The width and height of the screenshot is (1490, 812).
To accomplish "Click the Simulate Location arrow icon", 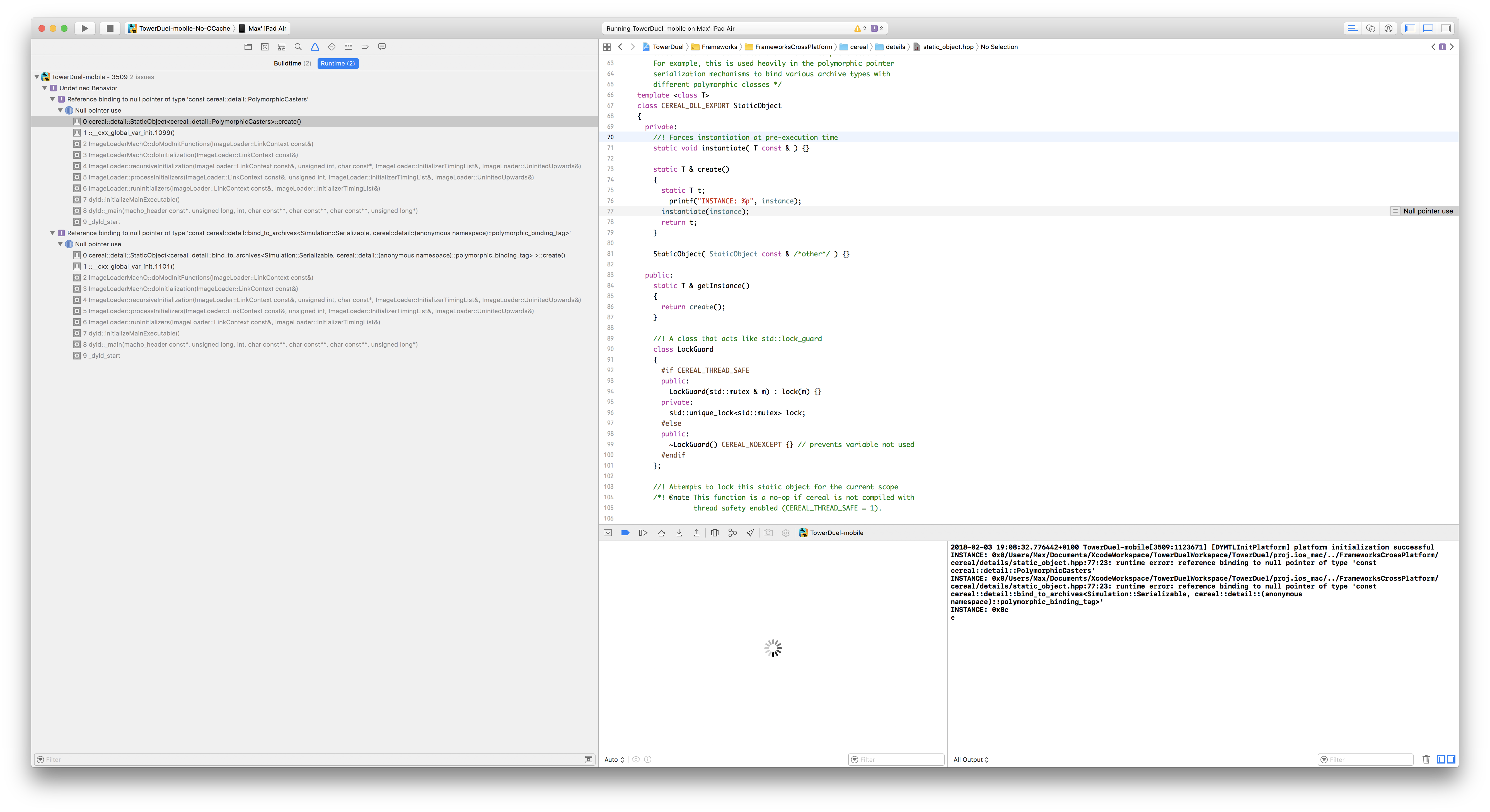I will coord(750,533).
